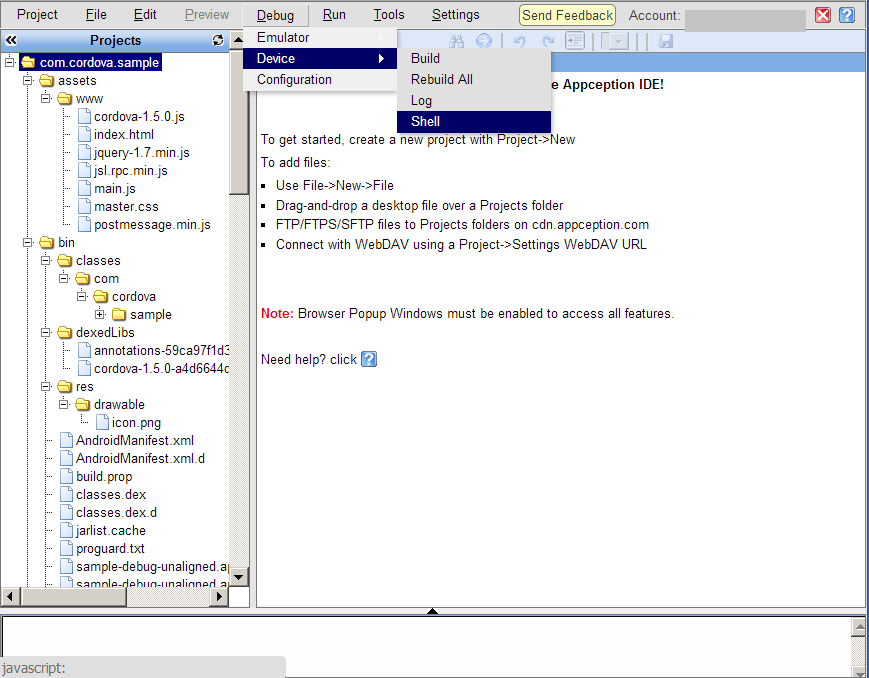
Task: Choose Shell in Device submenu
Action: pyautogui.click(x=474, y=121)
